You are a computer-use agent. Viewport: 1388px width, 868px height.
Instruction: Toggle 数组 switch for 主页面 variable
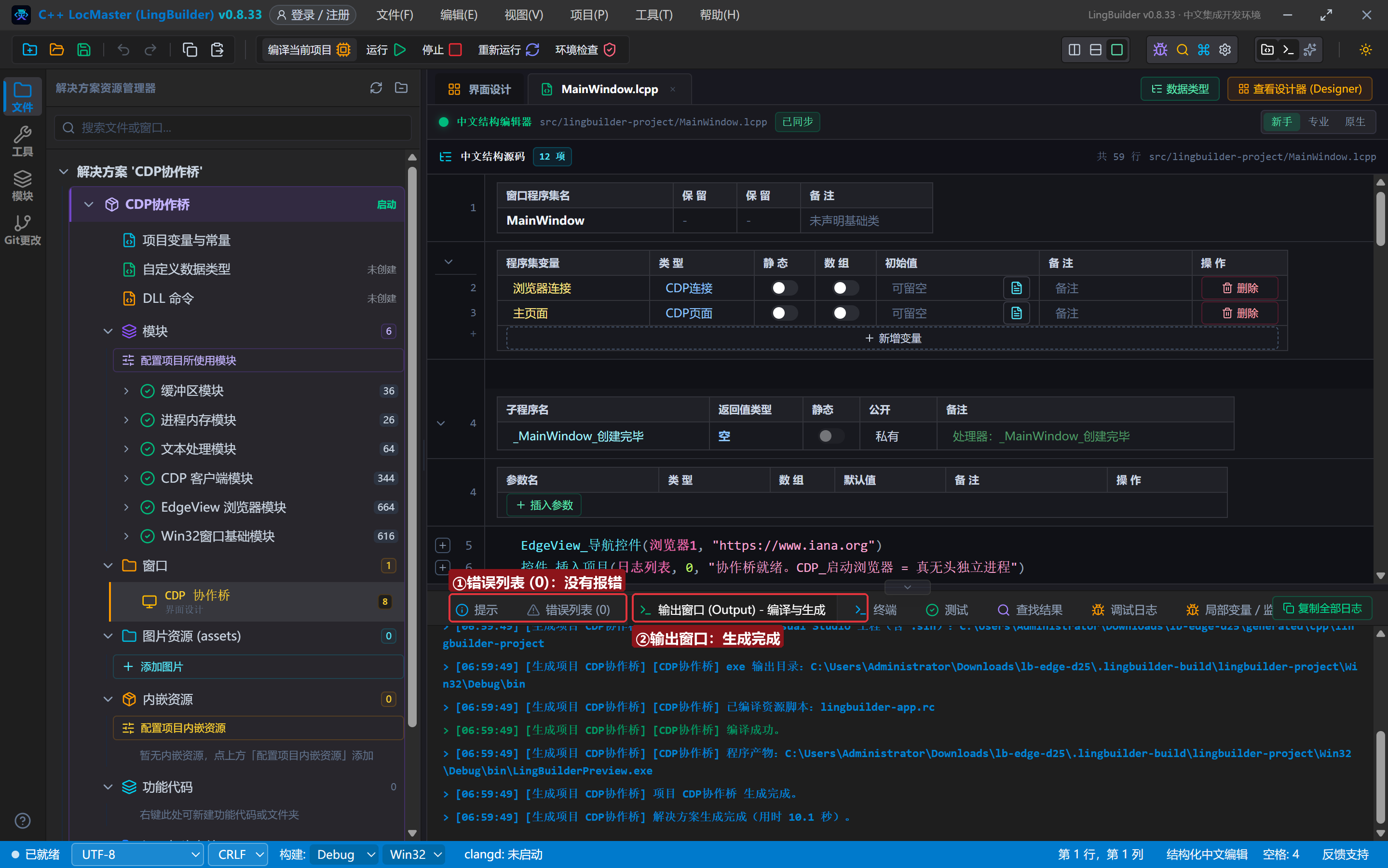(845, 313)
